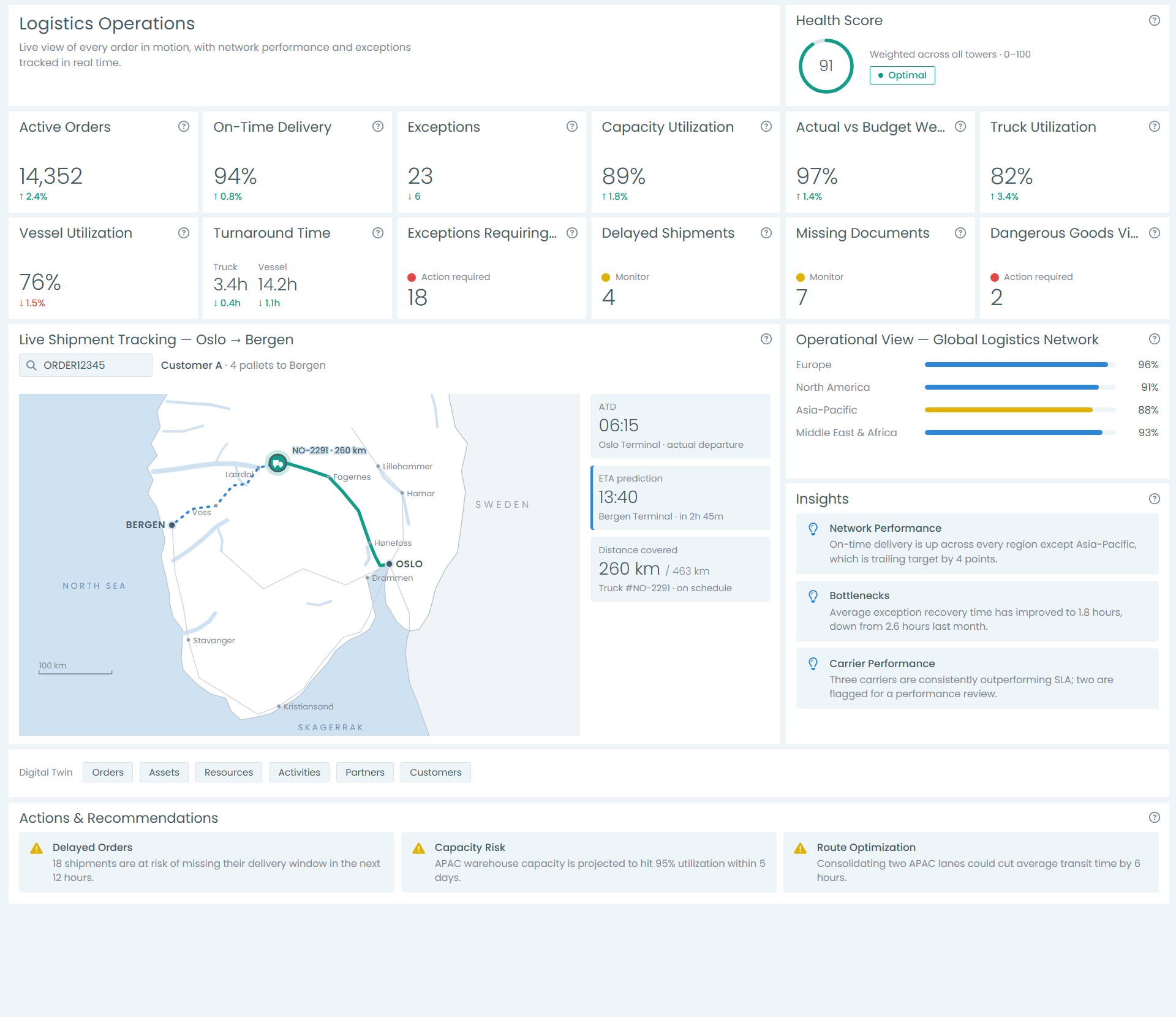1176x1017 pixels.
Task: Show Vessel Utilization help info
Action: pos(184,233)
